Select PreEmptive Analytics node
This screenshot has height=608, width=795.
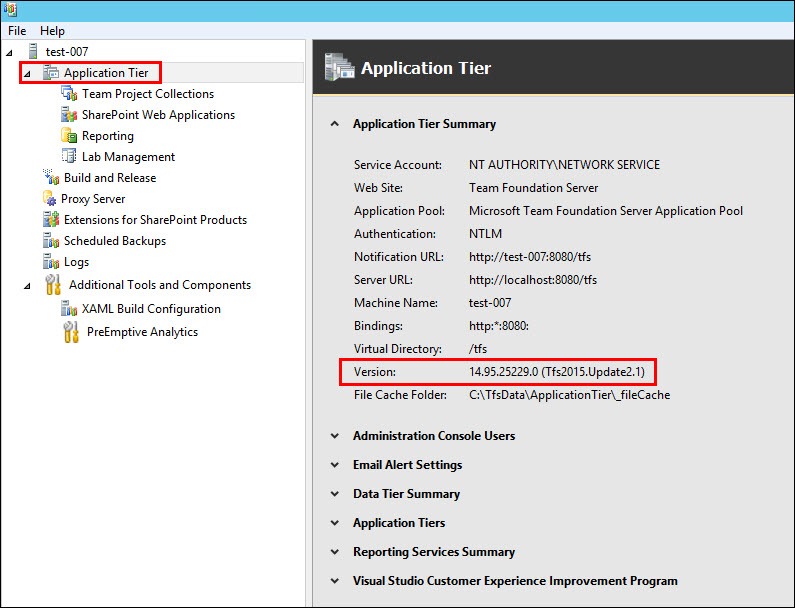[142, 332]
